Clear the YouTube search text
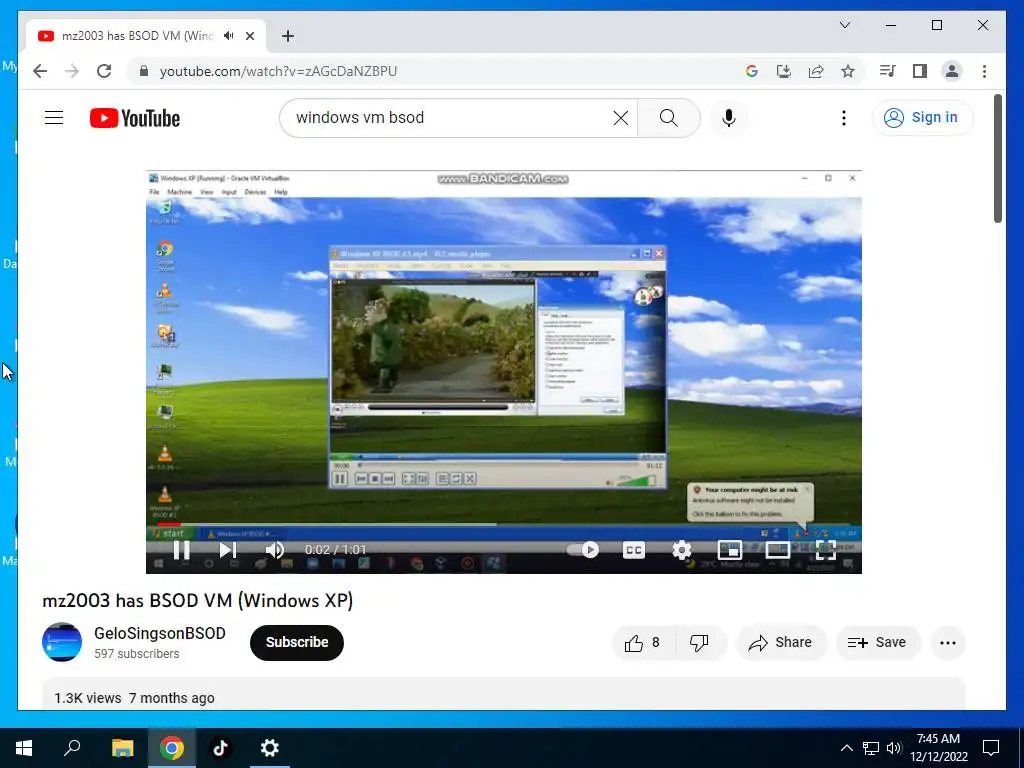 pos(621,118)
